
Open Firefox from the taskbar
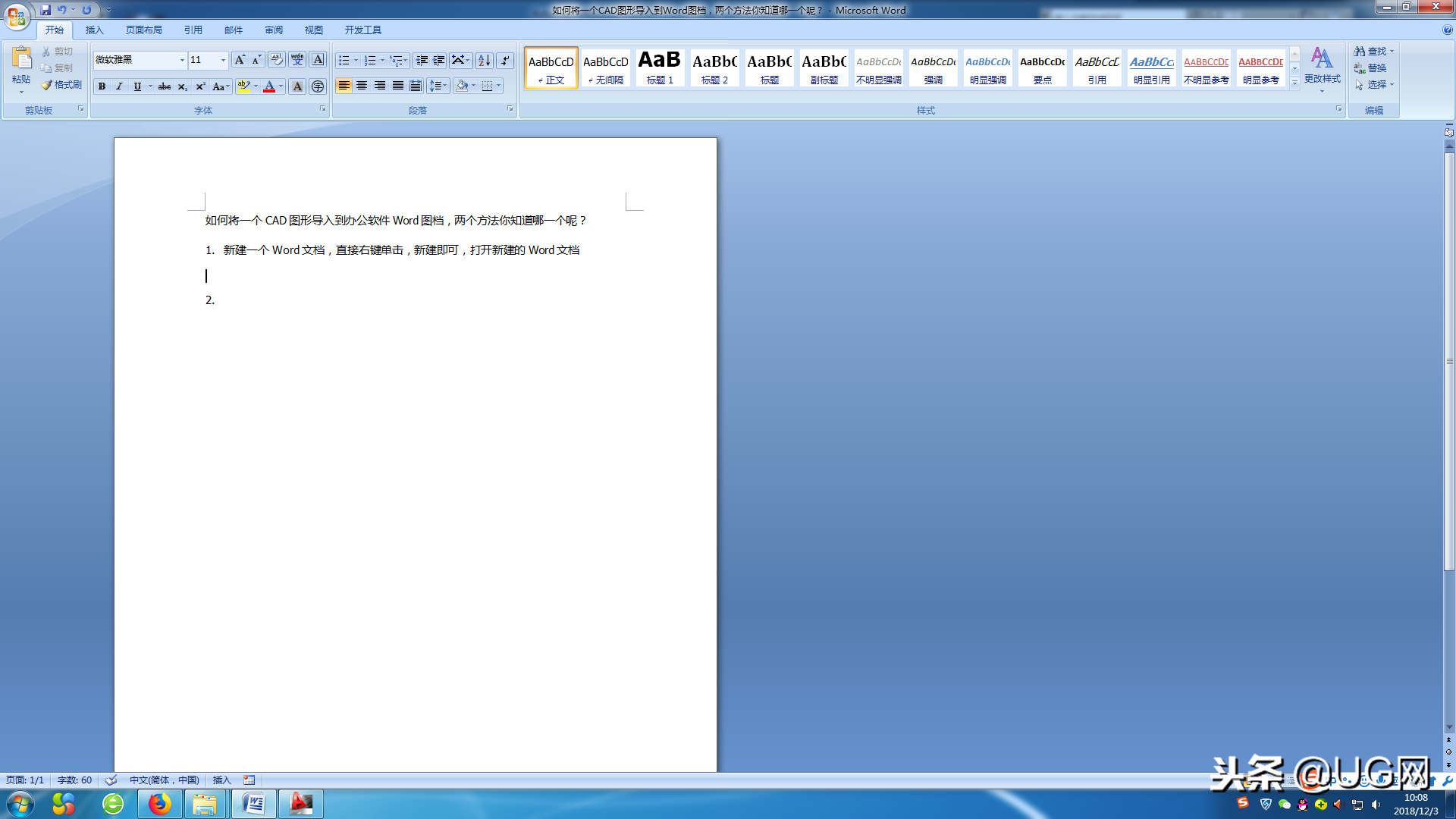[x=159, y=804]
